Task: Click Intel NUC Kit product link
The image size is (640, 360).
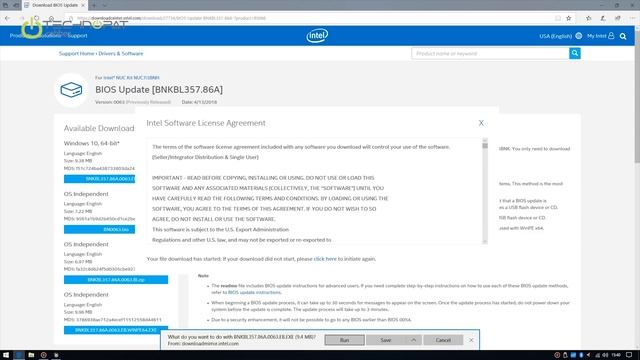Action: (x=131, y=78)
